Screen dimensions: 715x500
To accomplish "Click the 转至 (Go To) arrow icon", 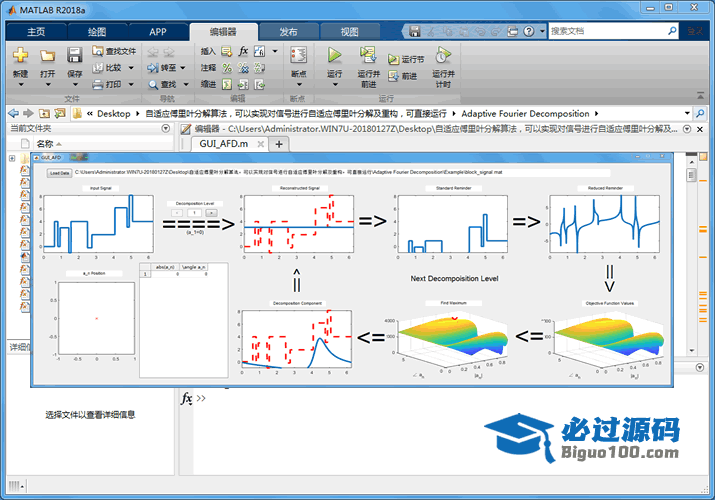I will click(x=153, y=68).
